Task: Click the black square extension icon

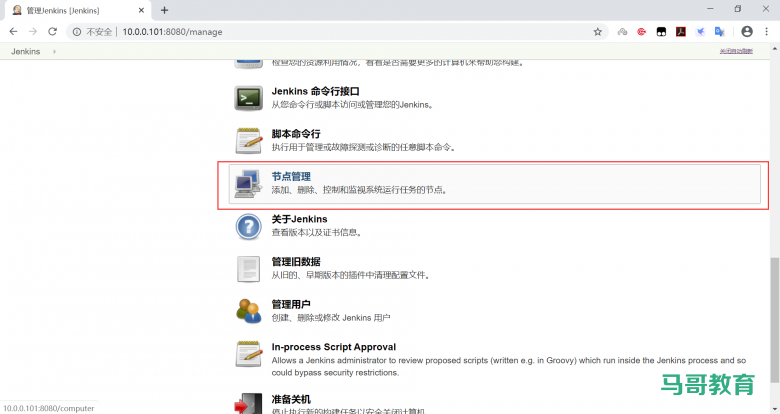Action: 661,32
